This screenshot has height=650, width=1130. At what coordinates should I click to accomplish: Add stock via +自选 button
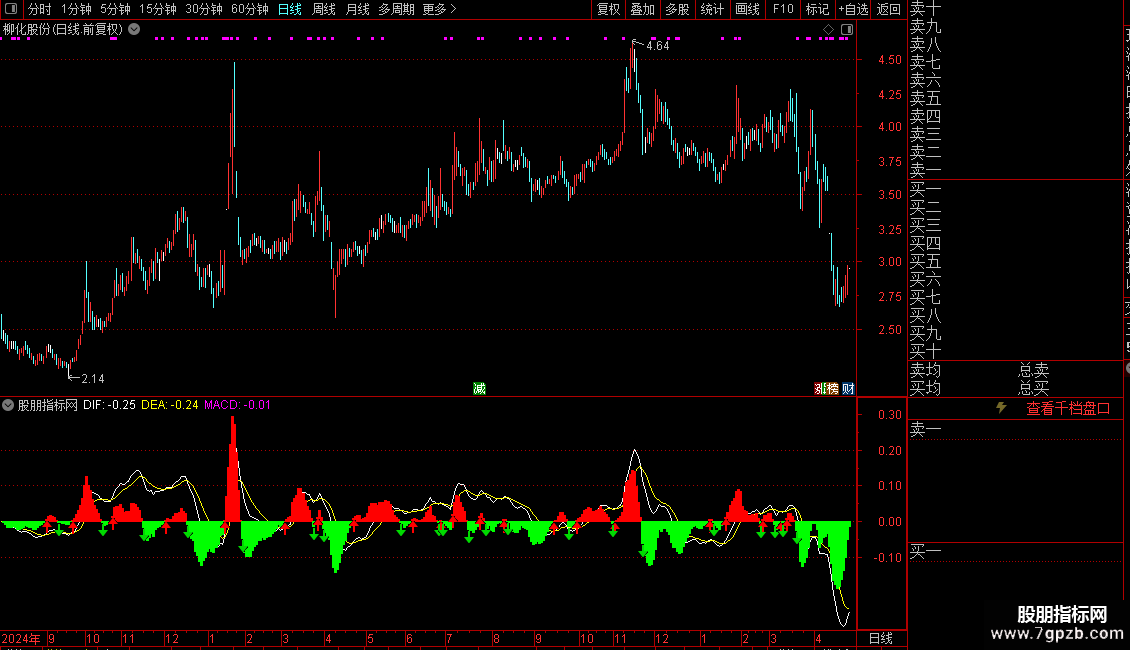[x=853, y=9]
